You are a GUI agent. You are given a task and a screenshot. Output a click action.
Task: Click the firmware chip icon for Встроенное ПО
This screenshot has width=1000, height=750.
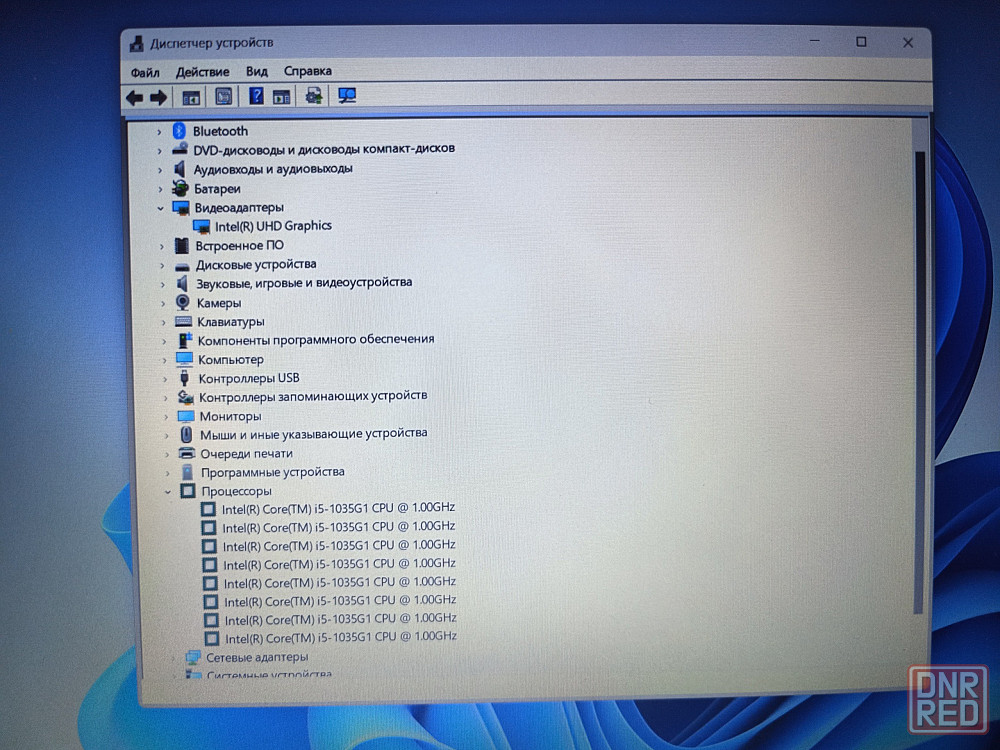(x=182, y=246)
